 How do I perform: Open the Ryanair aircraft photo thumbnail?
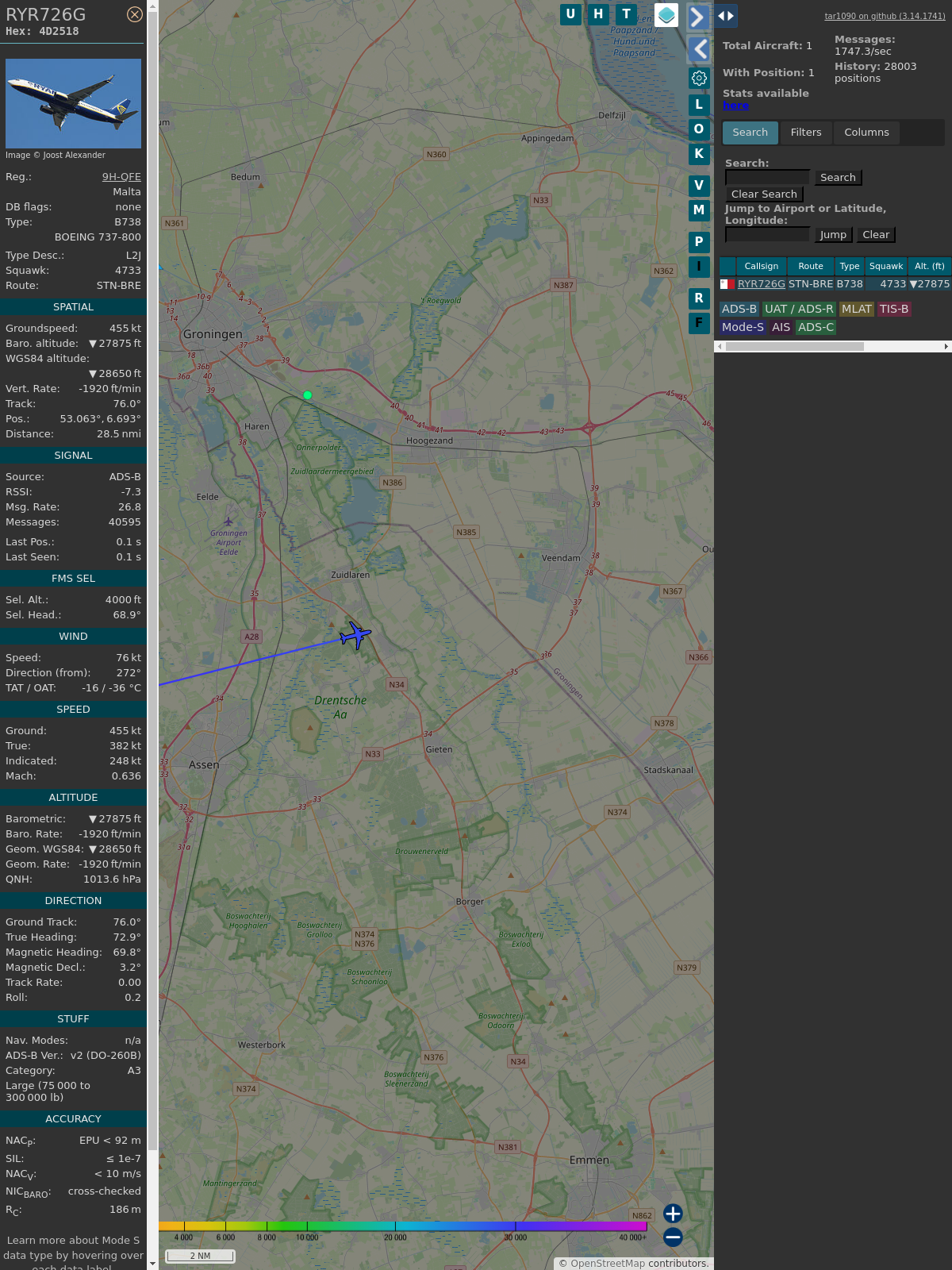(73, 103)
